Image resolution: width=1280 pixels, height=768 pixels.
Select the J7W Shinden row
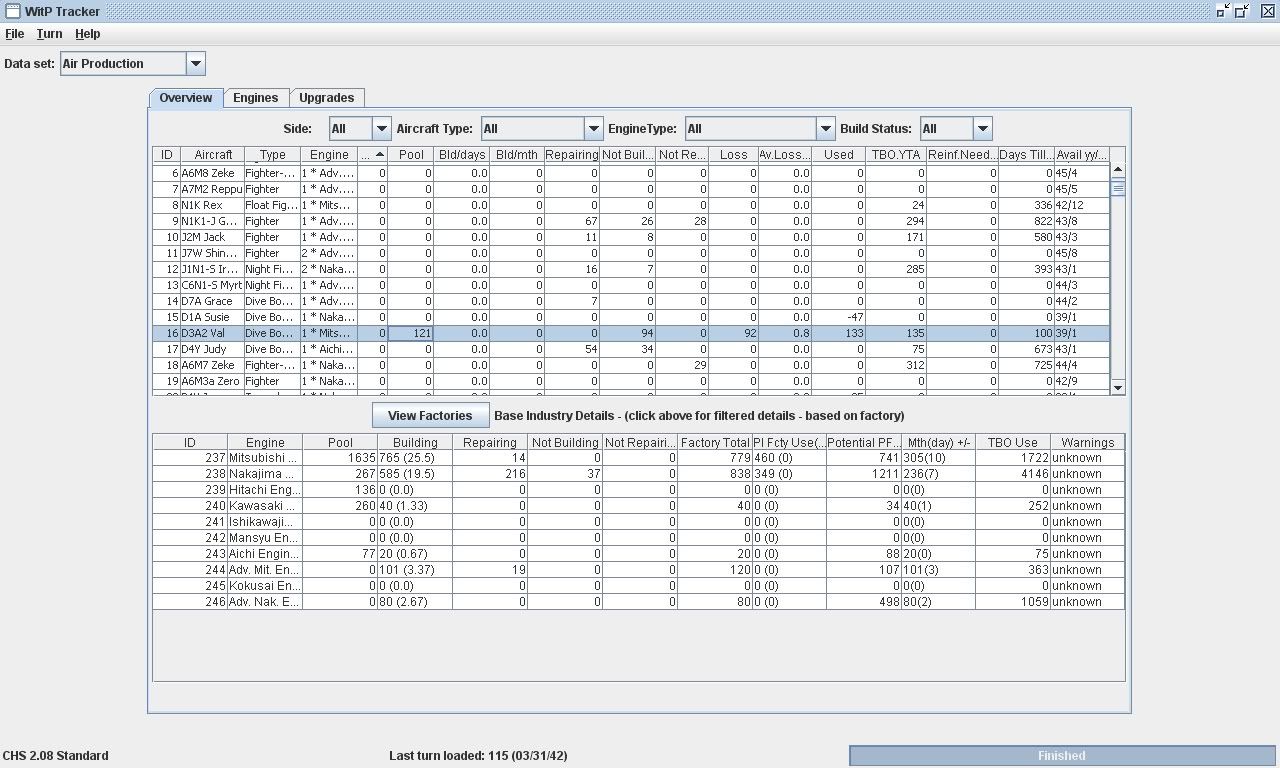(631, 253)
